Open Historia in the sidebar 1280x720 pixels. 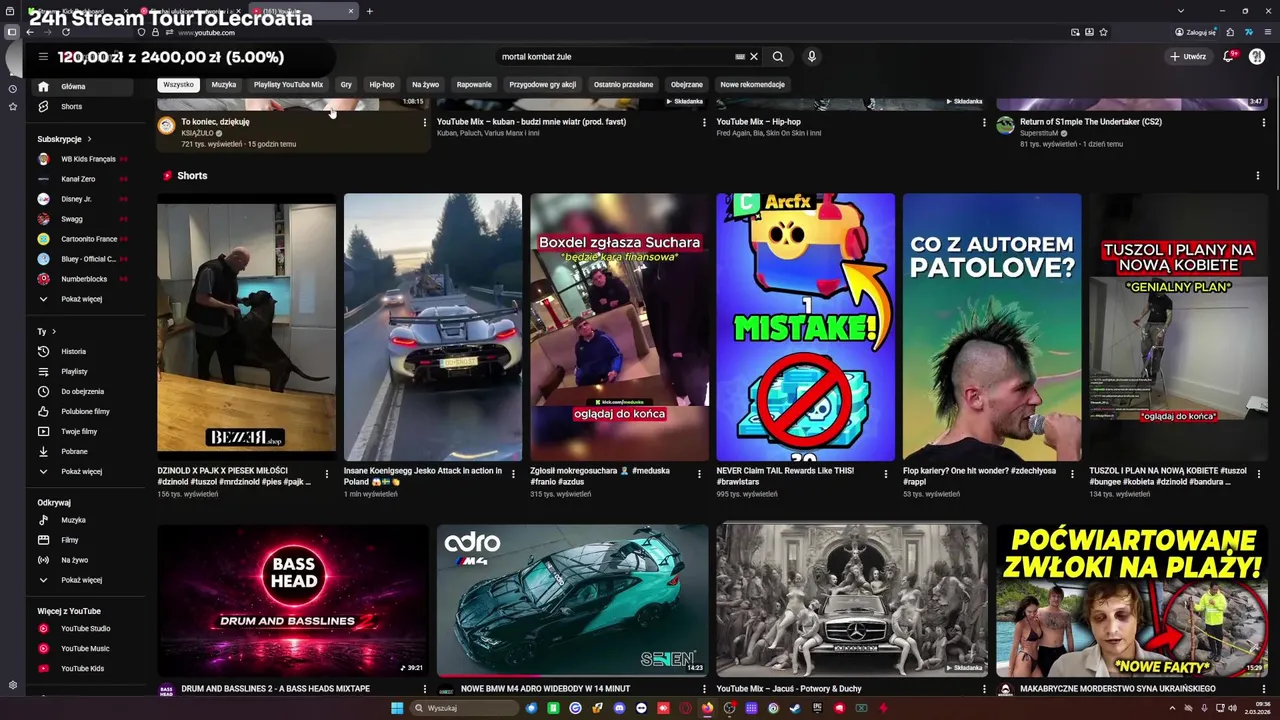pyautogui.click(x=84, y=352)
